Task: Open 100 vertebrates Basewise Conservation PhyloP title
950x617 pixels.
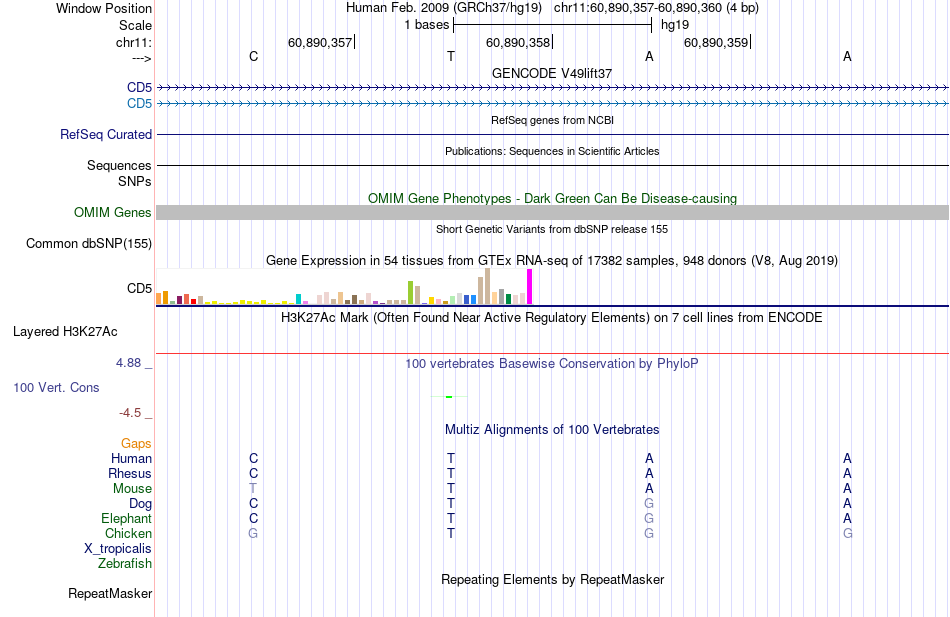Action: pyautogui.click(x=552, y=364)
